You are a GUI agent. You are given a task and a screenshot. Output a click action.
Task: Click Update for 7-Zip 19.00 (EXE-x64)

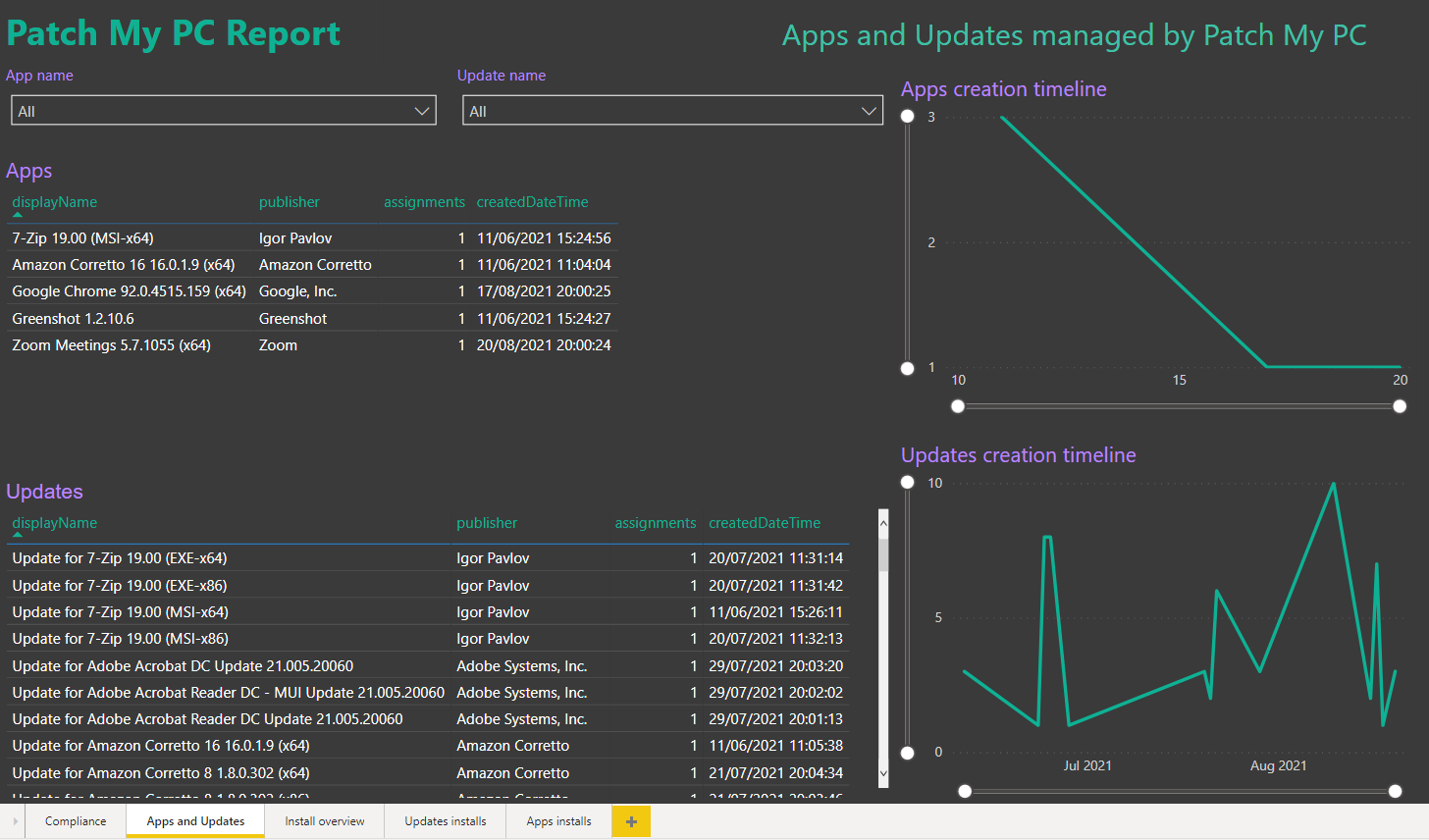(x=120, y=558)
